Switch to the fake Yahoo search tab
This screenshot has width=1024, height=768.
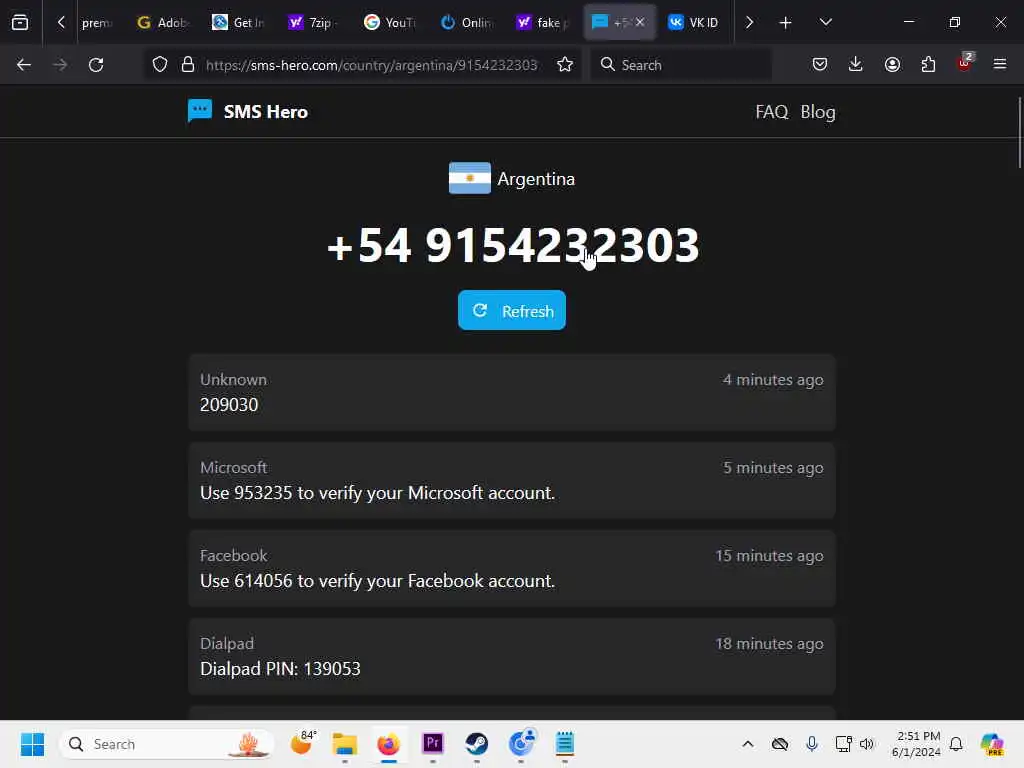[542, 23]
